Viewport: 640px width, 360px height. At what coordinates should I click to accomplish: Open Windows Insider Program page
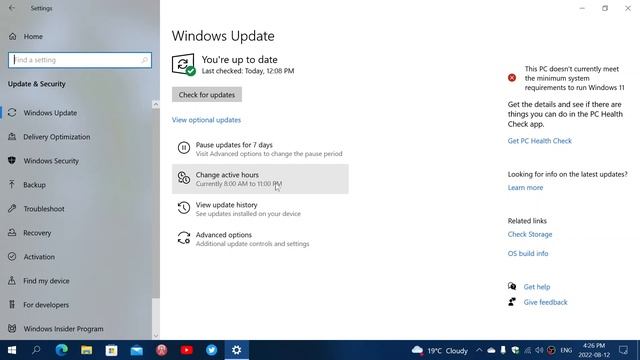(x=63, y=329)
